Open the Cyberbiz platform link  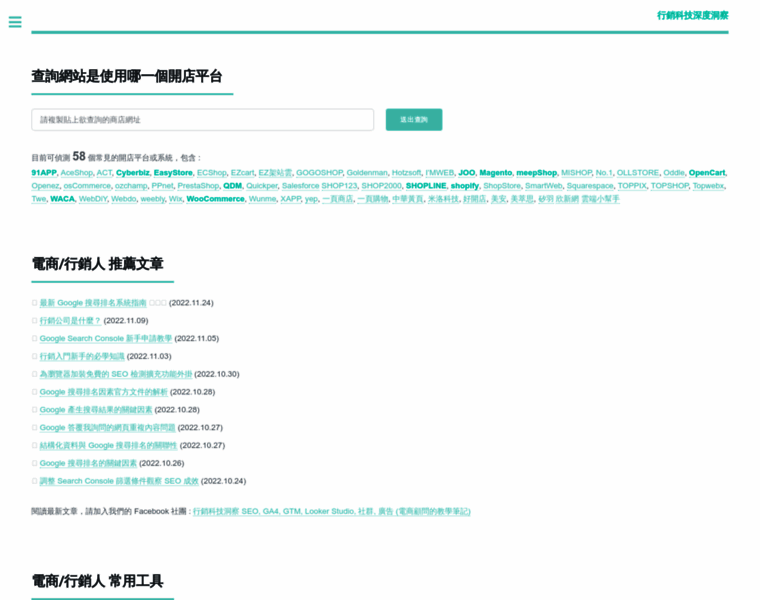(133, 173)
